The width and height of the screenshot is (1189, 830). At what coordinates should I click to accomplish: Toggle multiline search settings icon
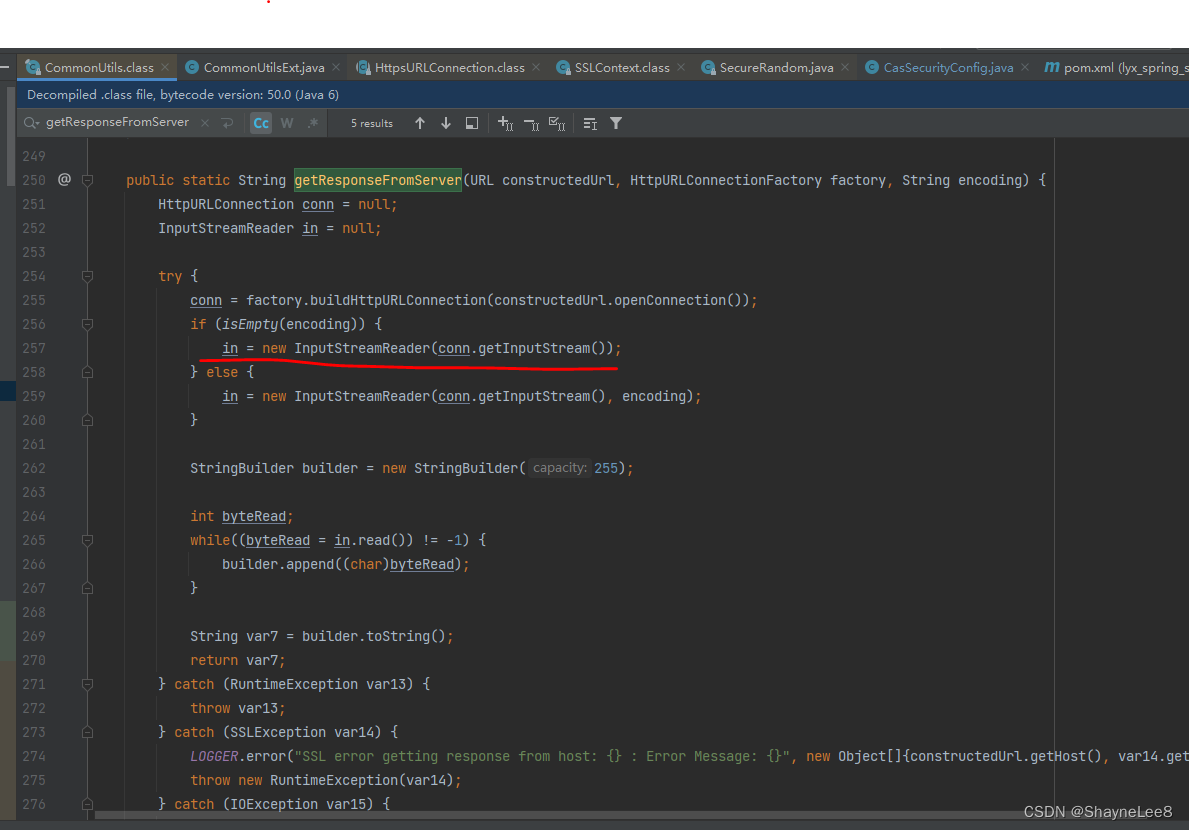590,123
